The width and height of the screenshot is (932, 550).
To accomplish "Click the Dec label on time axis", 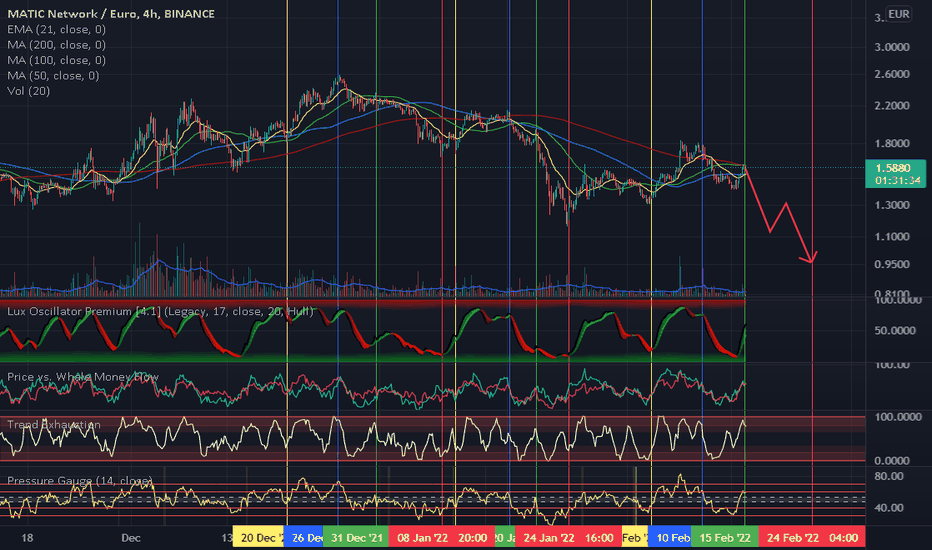I will click(131, 538).
